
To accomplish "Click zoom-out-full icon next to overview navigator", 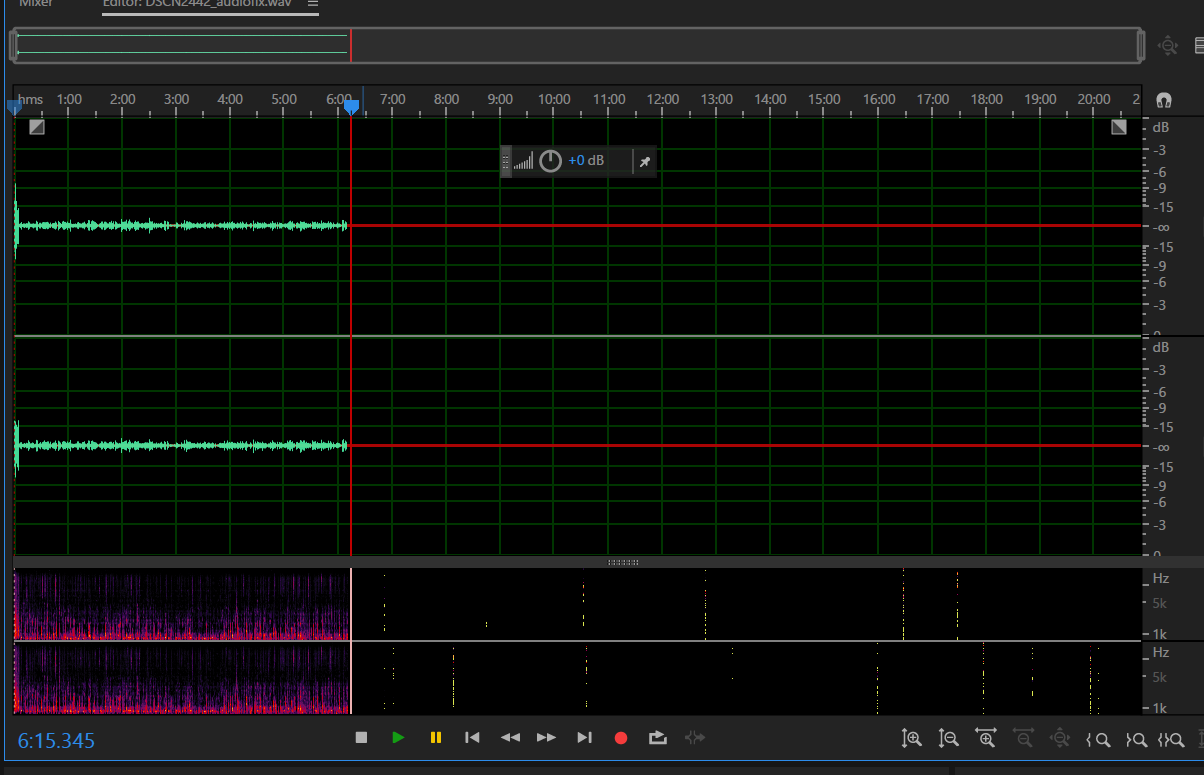I will [1168, 45].
